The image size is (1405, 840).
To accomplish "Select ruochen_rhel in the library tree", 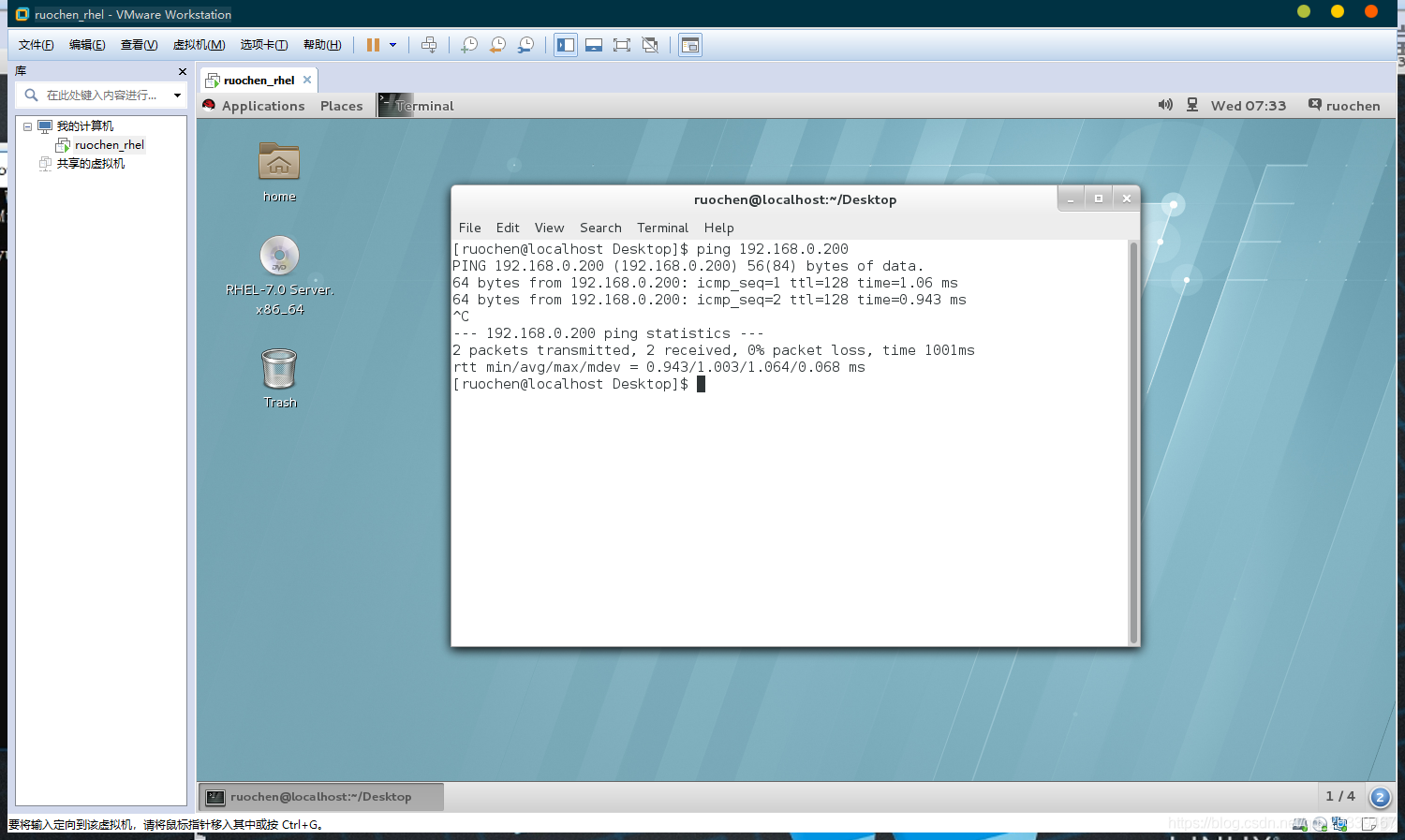I will point(110,145).
